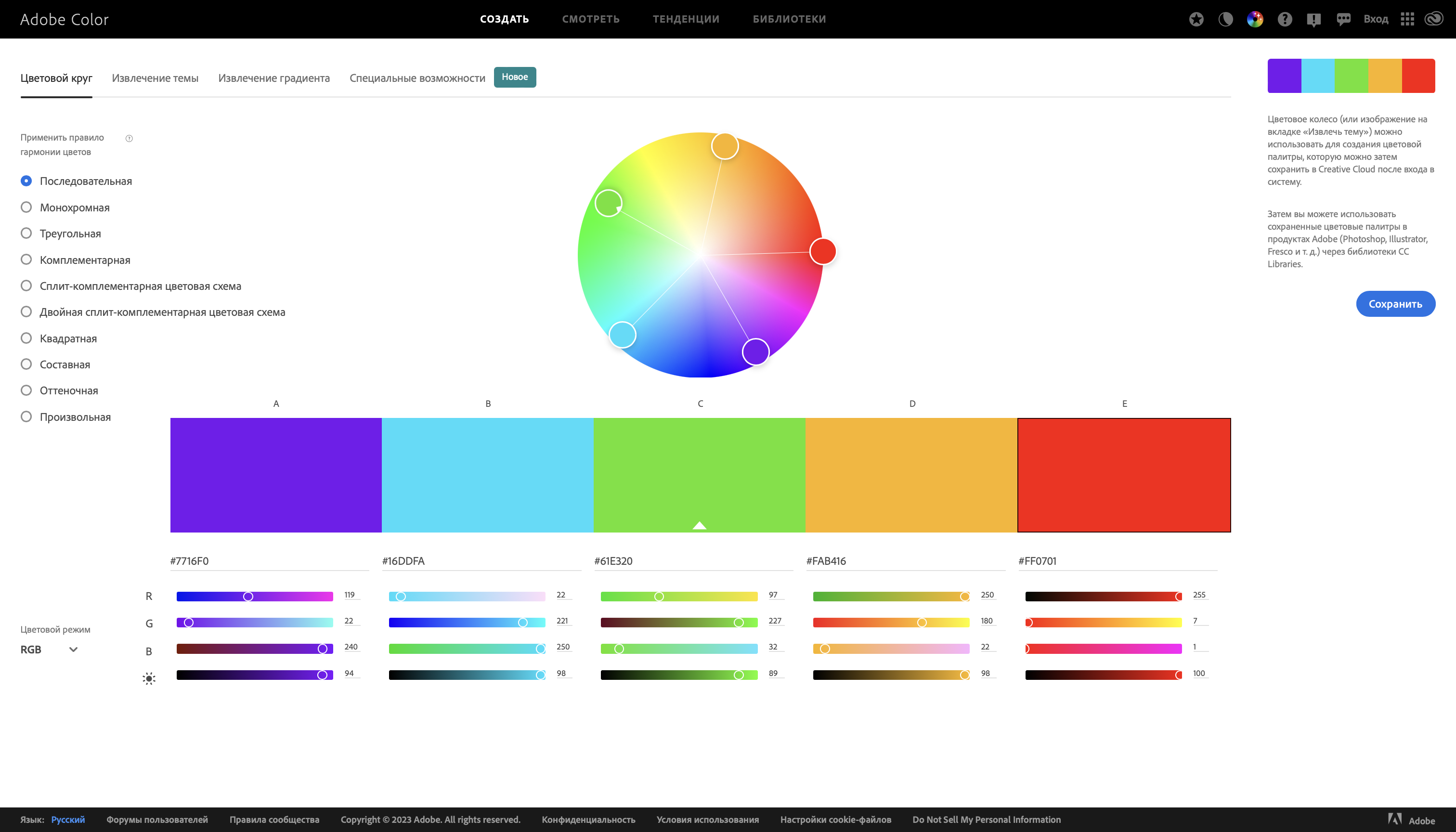The height and width of the screenshot is (832, 1456).
Task: Open the chat speech bubble icon
Action: click(1343, 19)
